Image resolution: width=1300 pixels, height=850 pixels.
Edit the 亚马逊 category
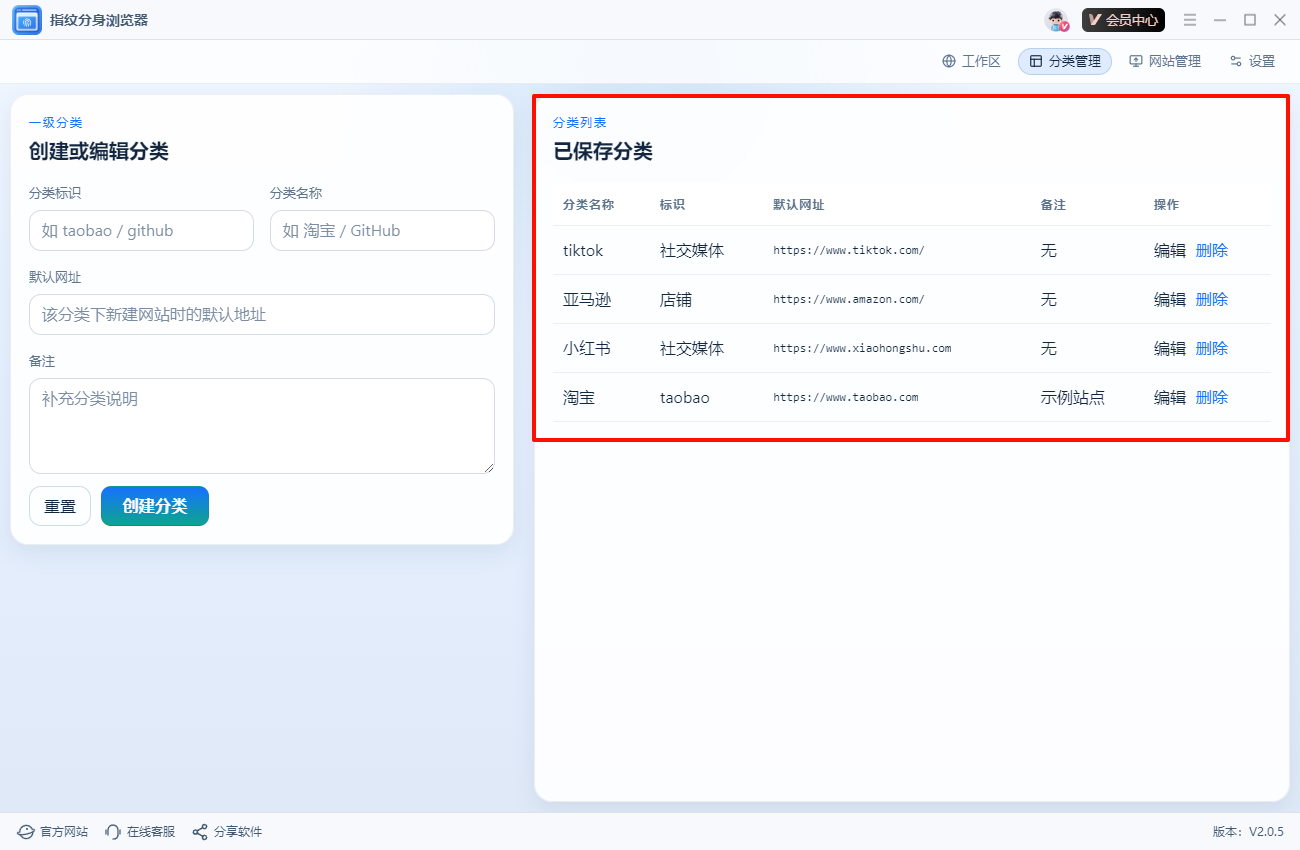coord(1170,299)
